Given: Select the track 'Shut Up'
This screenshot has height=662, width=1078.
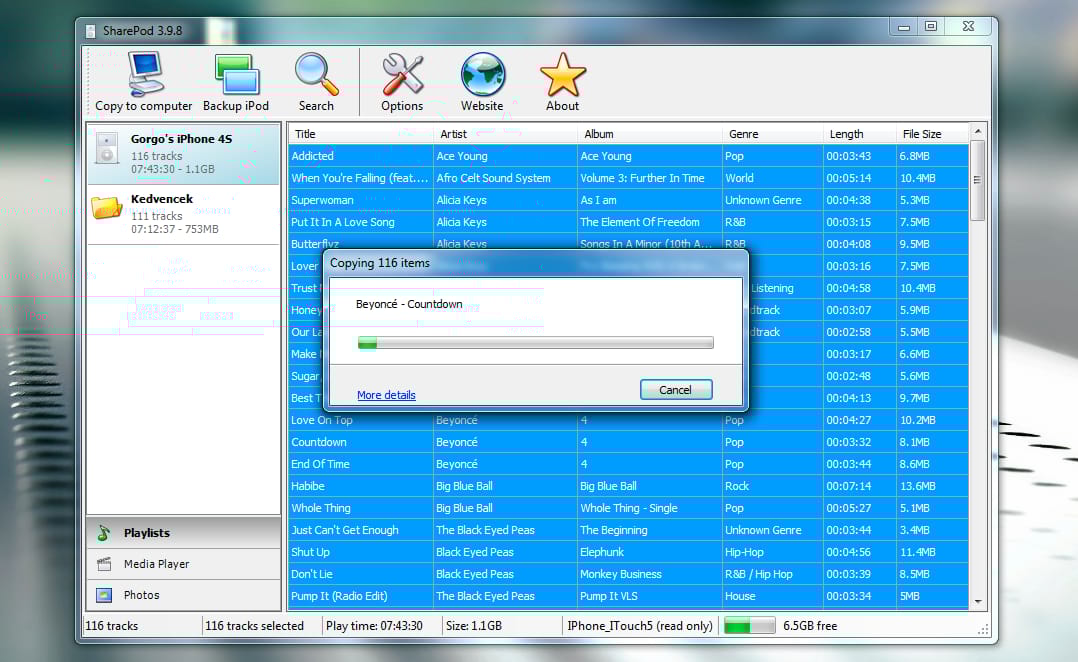Looking at the screenshot, I should (x=311, y=552).
